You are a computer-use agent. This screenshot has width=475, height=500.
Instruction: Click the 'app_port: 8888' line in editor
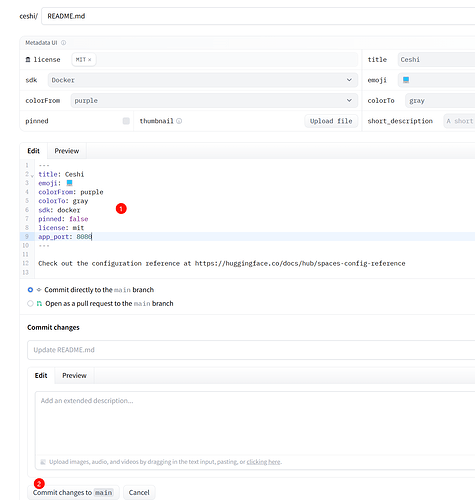(x=65, y=237)
